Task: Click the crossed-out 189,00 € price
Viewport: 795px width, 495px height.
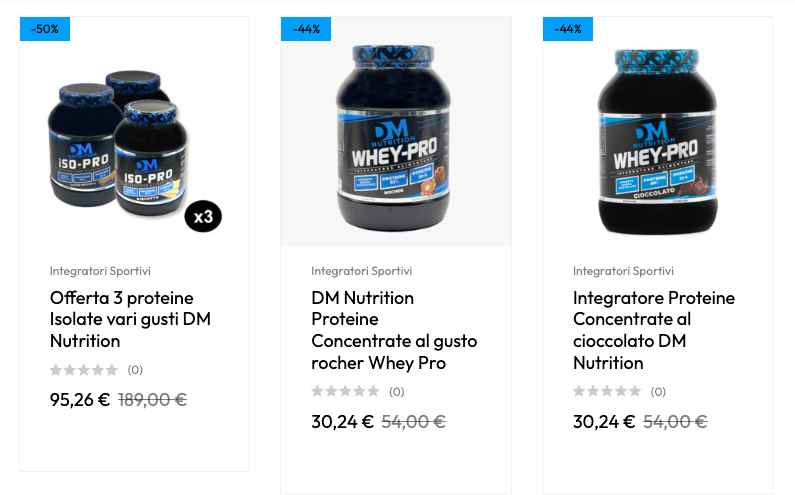Action: [x=153, y=400]
